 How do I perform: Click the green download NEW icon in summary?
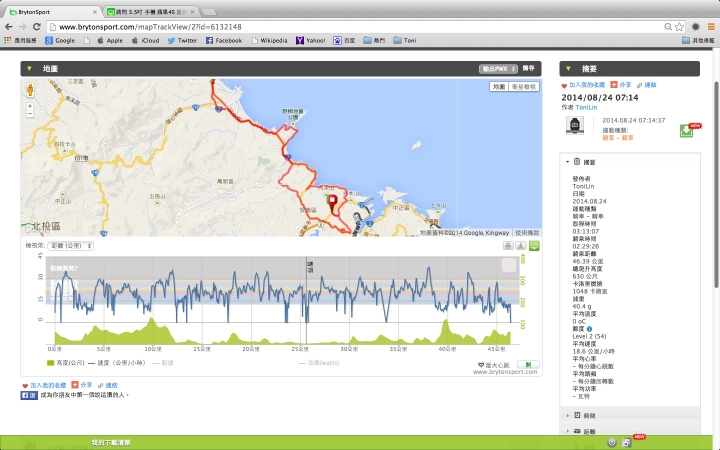click(686, 130)
